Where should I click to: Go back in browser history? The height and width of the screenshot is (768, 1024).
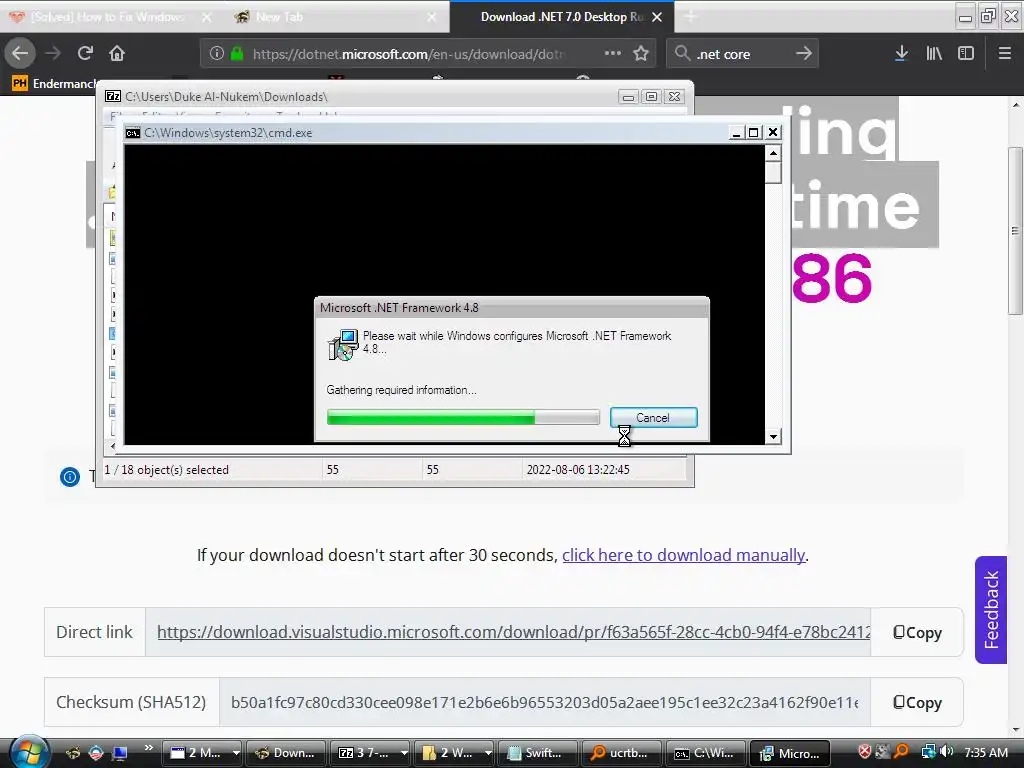20,54
